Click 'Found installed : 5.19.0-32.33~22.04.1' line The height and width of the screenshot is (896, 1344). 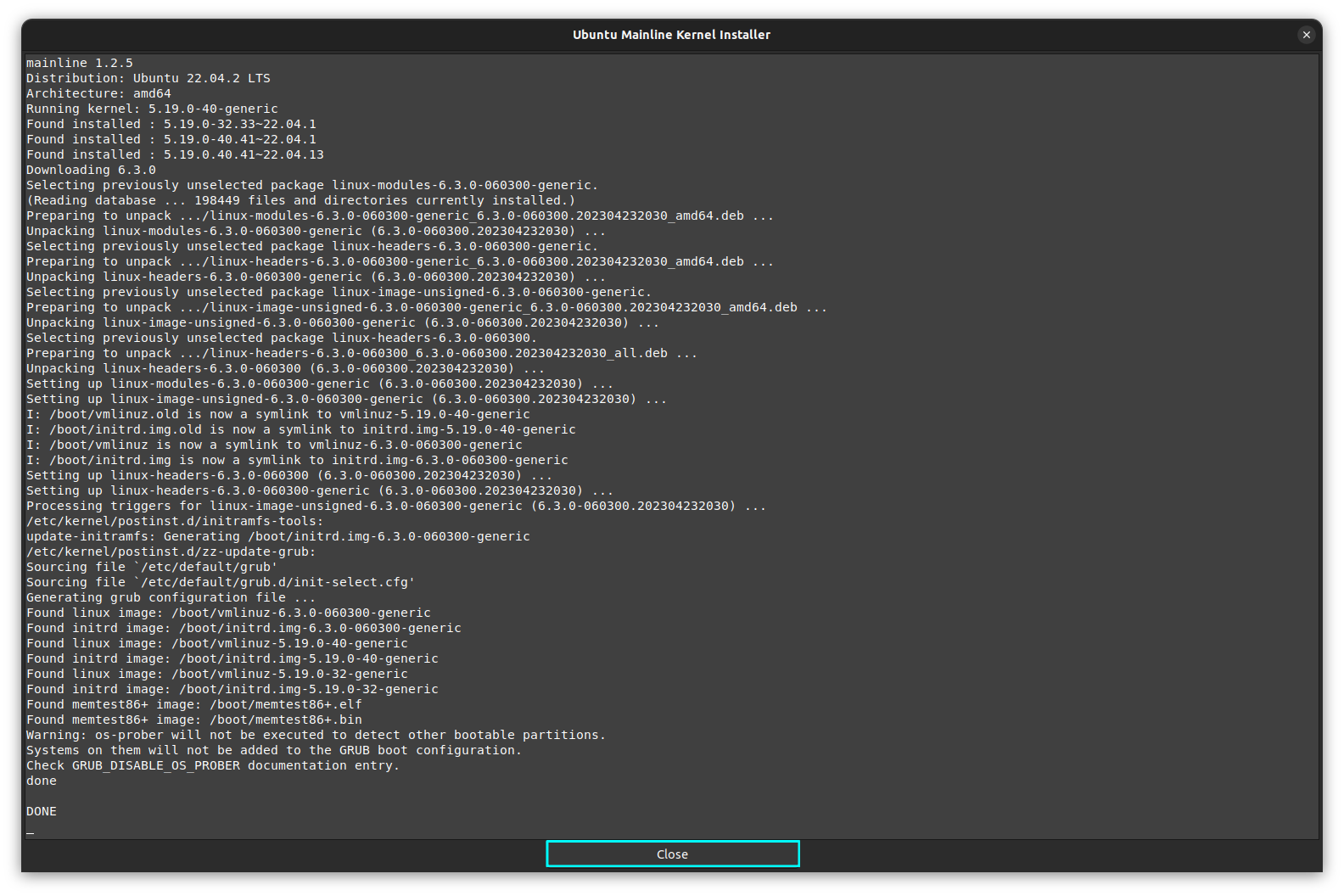coord(171,124)
